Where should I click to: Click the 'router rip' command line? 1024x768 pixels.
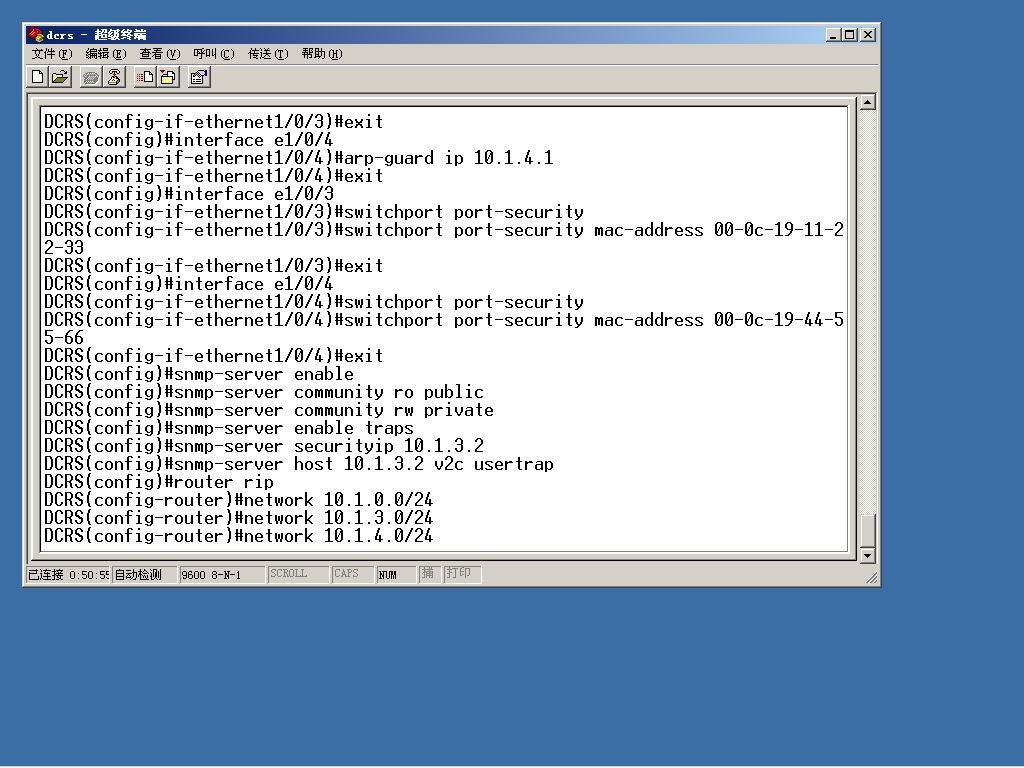[159, 483]
